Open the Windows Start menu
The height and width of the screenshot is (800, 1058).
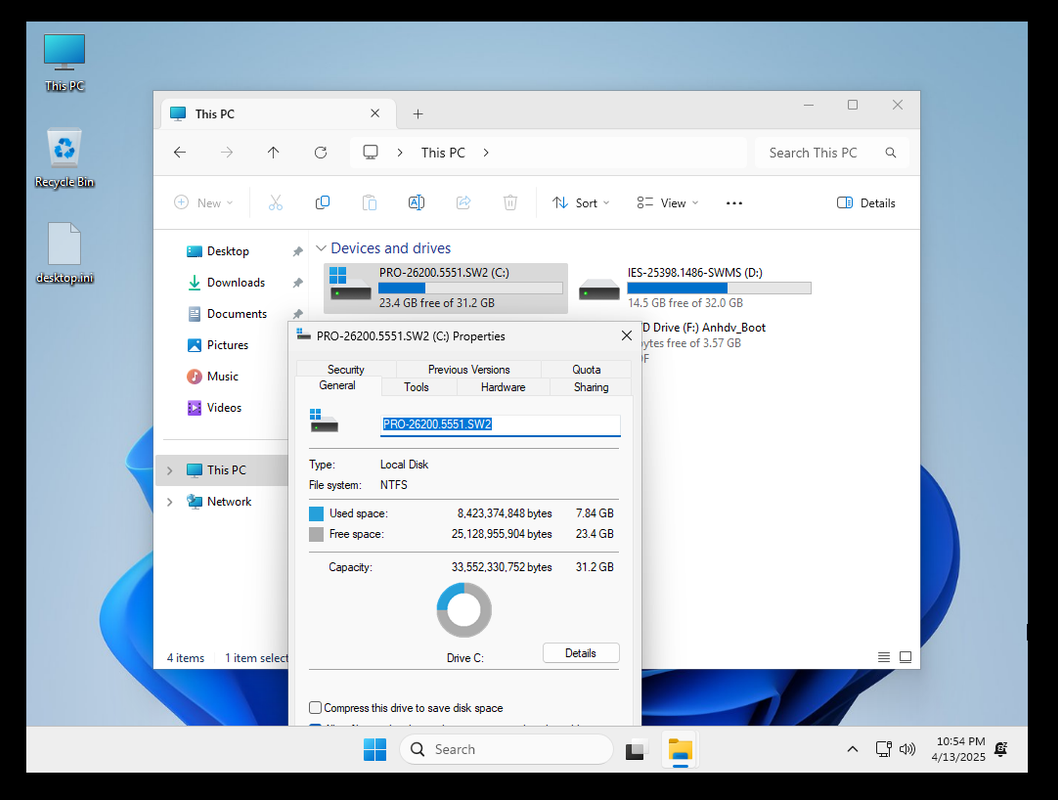(374, 749)
